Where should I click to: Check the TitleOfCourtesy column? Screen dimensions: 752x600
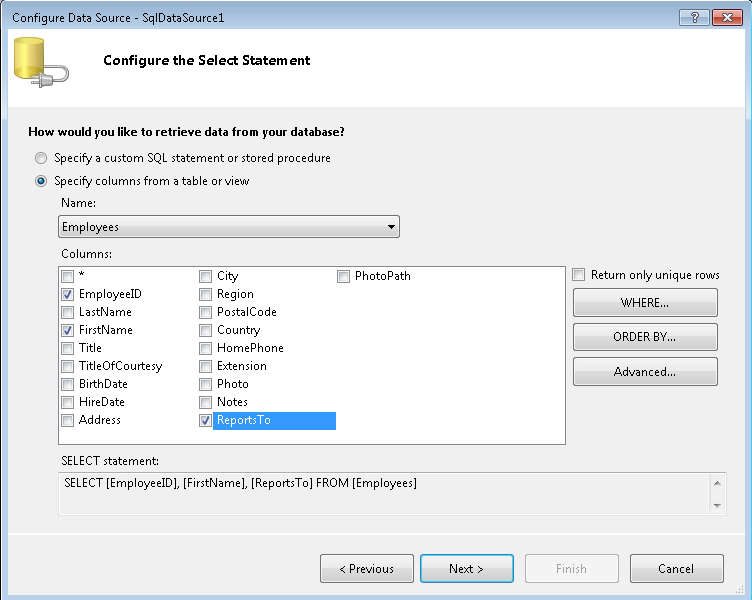click(x=68, y=366)
